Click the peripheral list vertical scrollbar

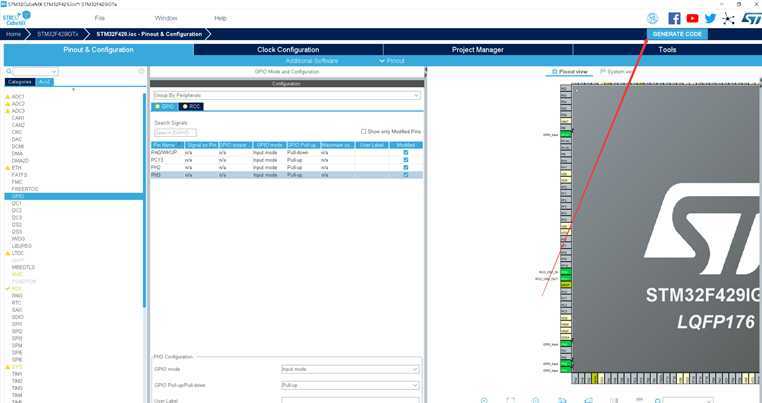(144, 199)
